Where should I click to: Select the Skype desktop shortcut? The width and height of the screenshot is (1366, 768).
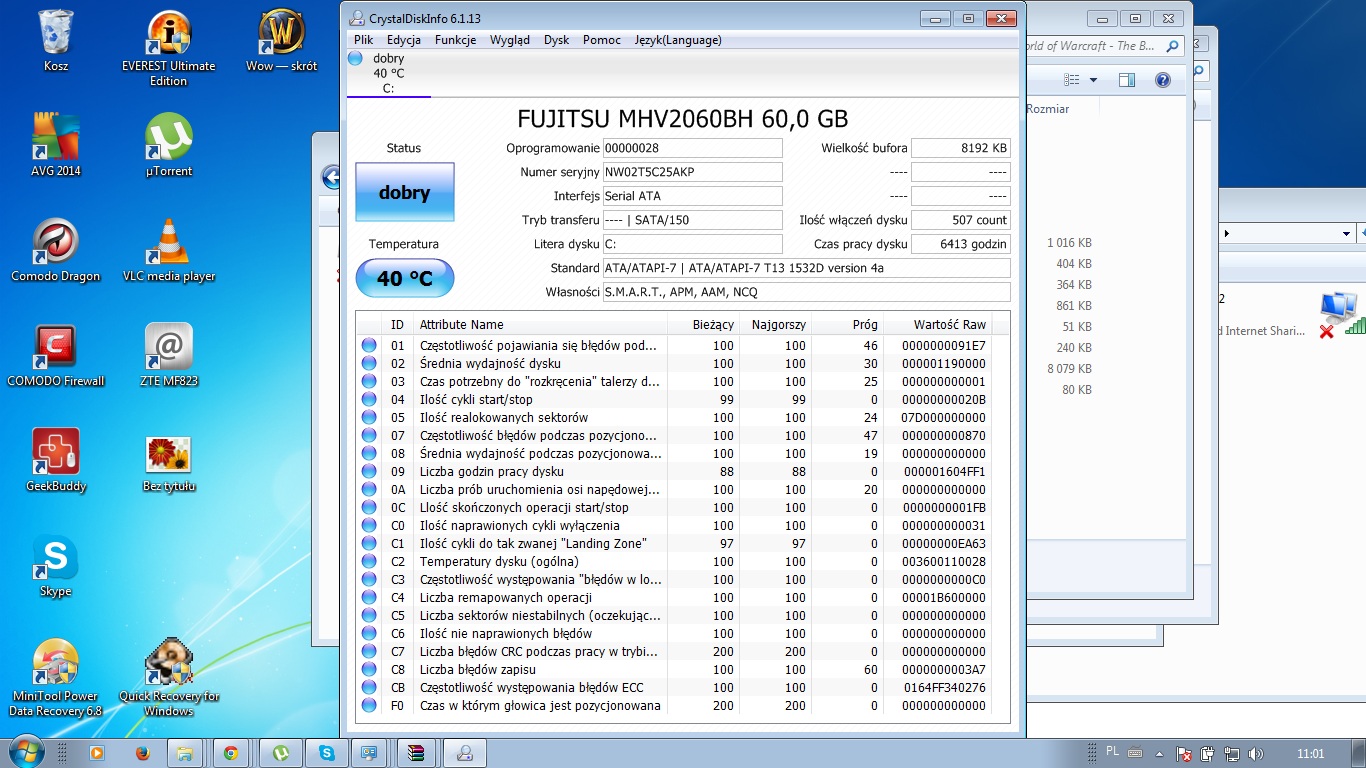(56, 566)
